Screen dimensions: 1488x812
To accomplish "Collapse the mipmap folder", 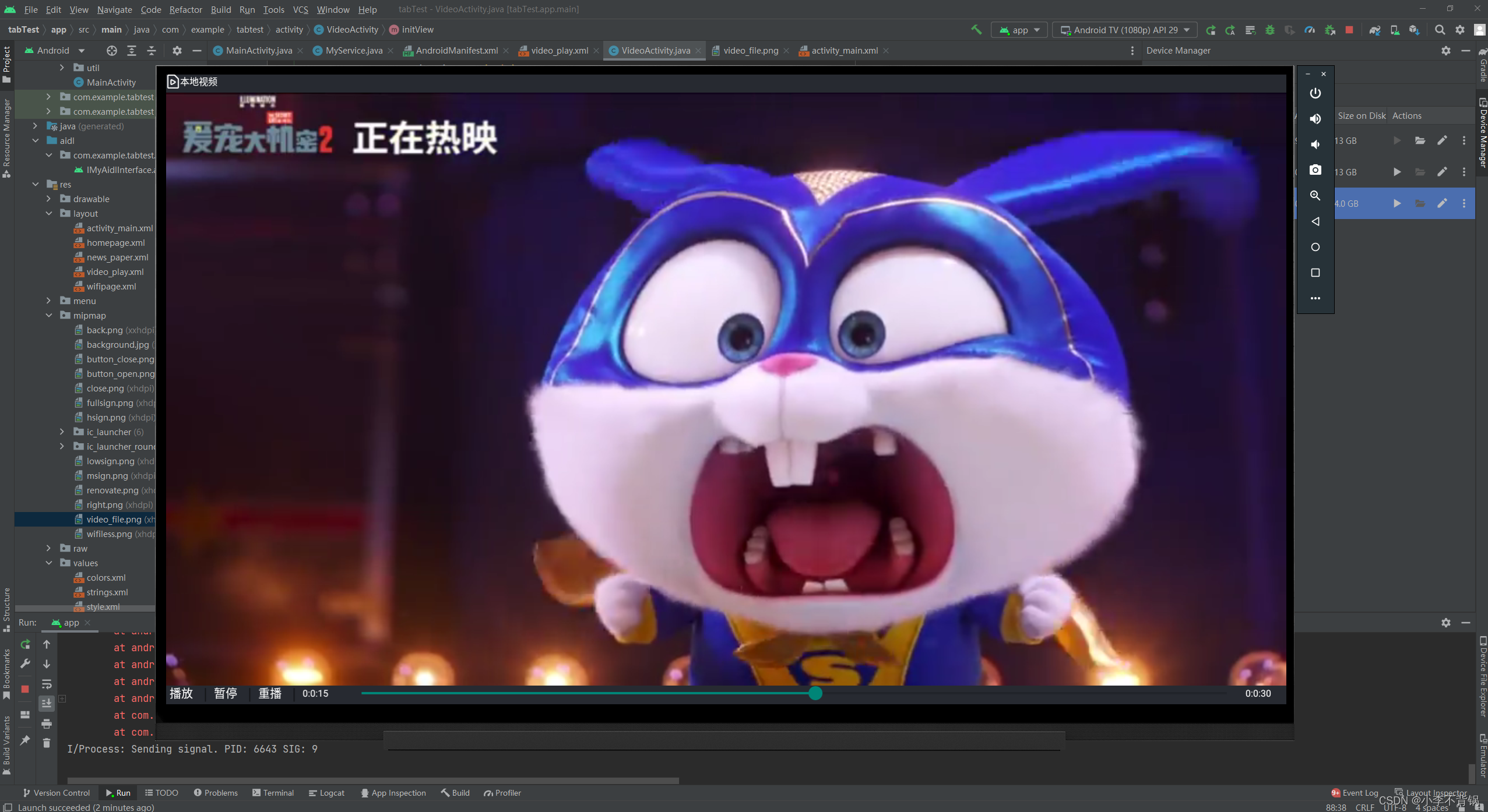I will [48, 315].
